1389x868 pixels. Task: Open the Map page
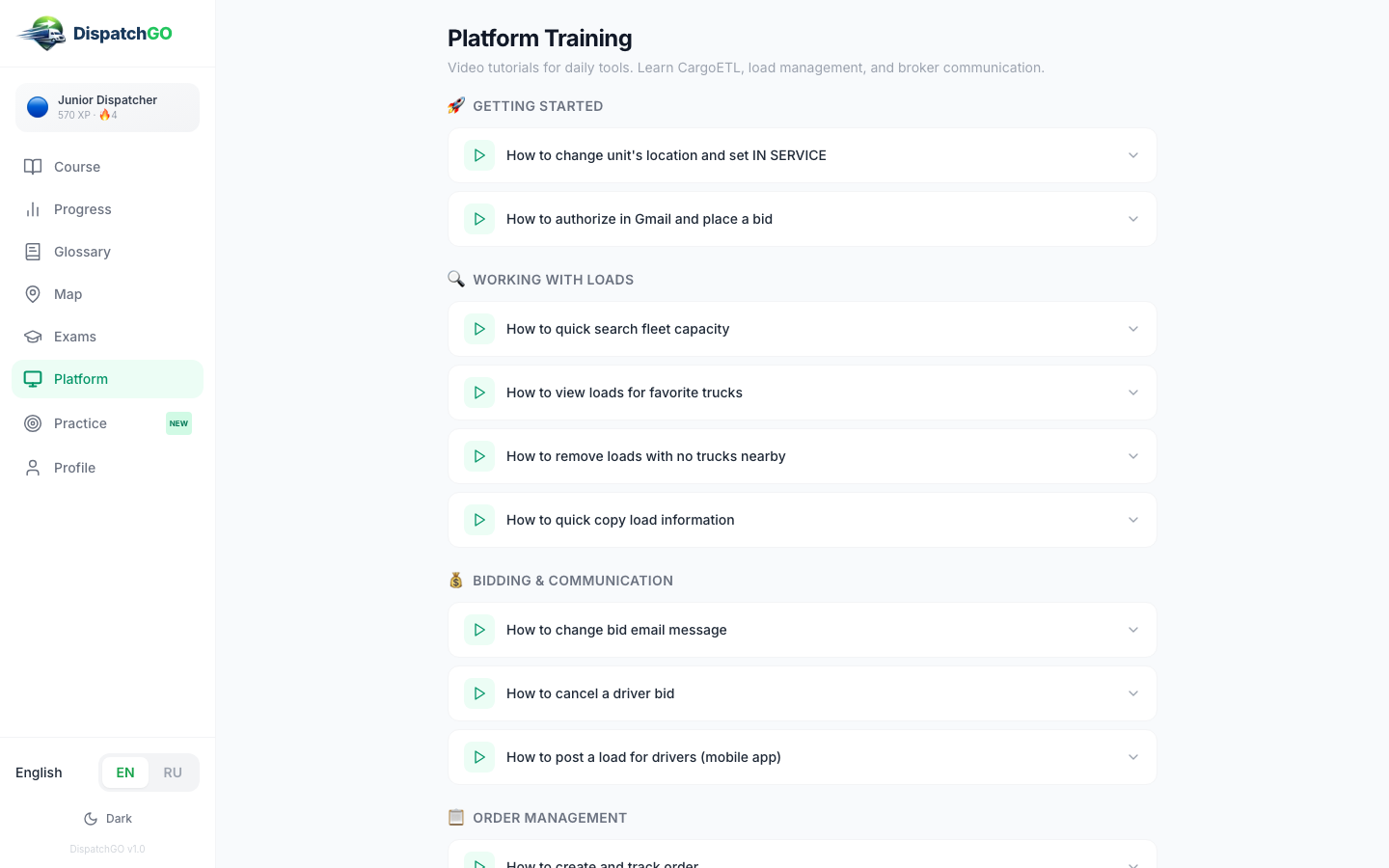(x=107, y=294)
